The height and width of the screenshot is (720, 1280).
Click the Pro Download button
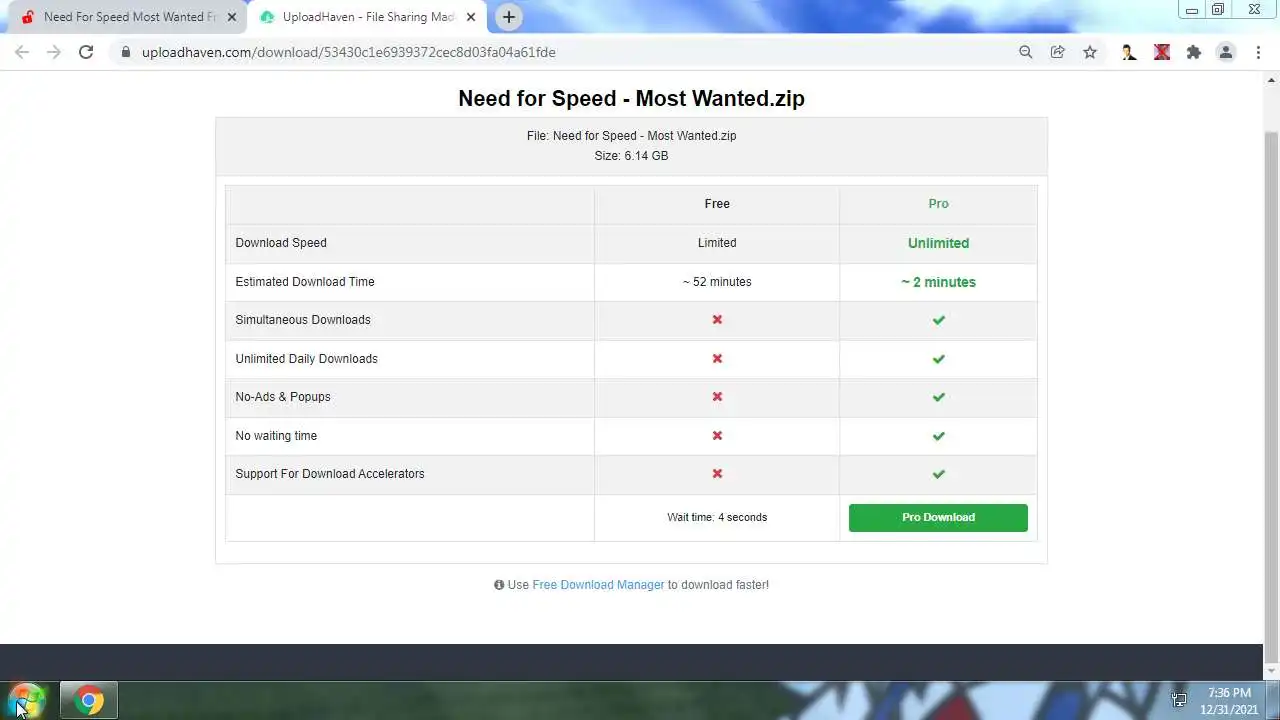point(938,517)
